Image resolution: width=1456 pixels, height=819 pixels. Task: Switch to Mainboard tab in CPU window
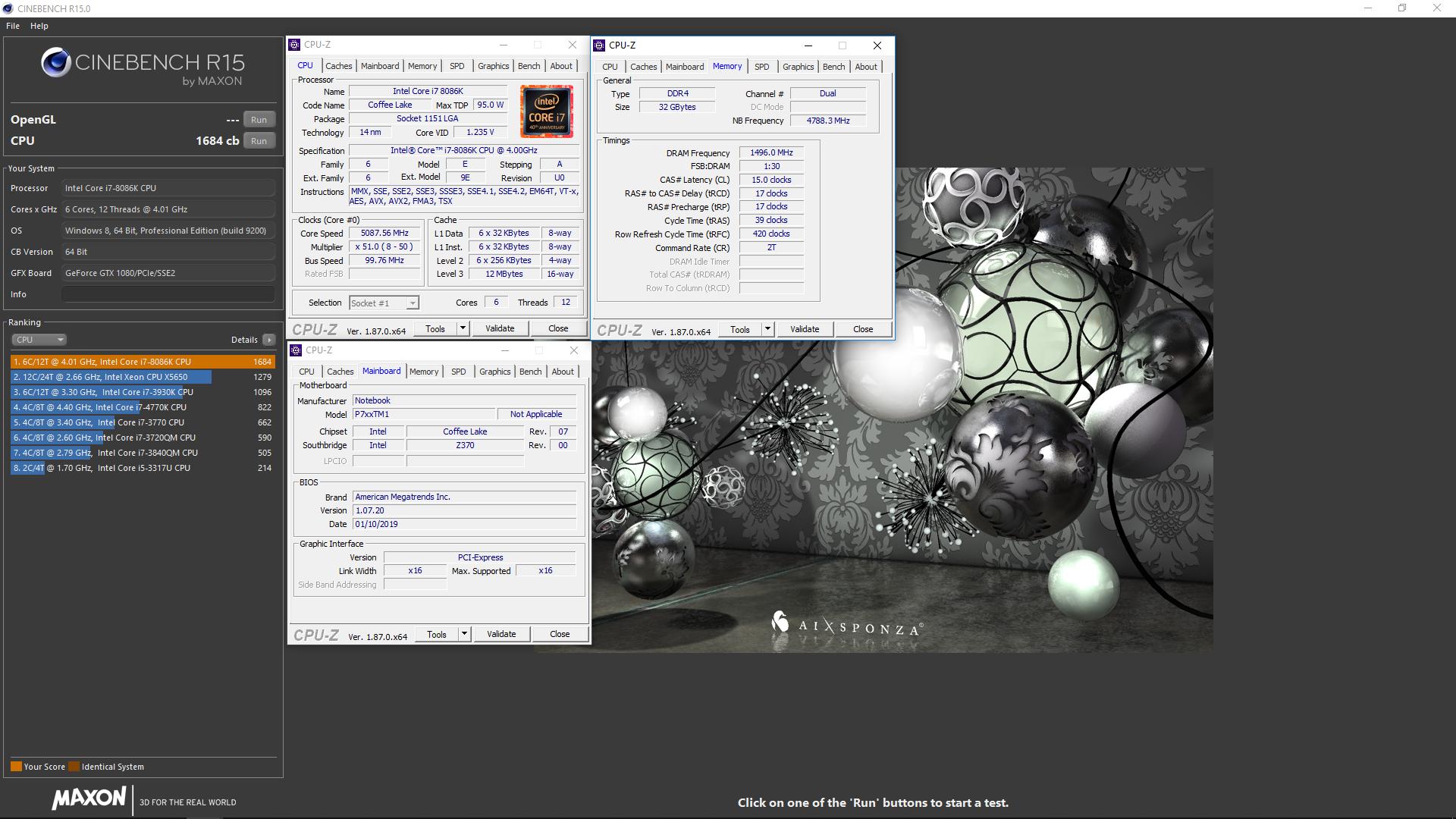coord(380,66)
